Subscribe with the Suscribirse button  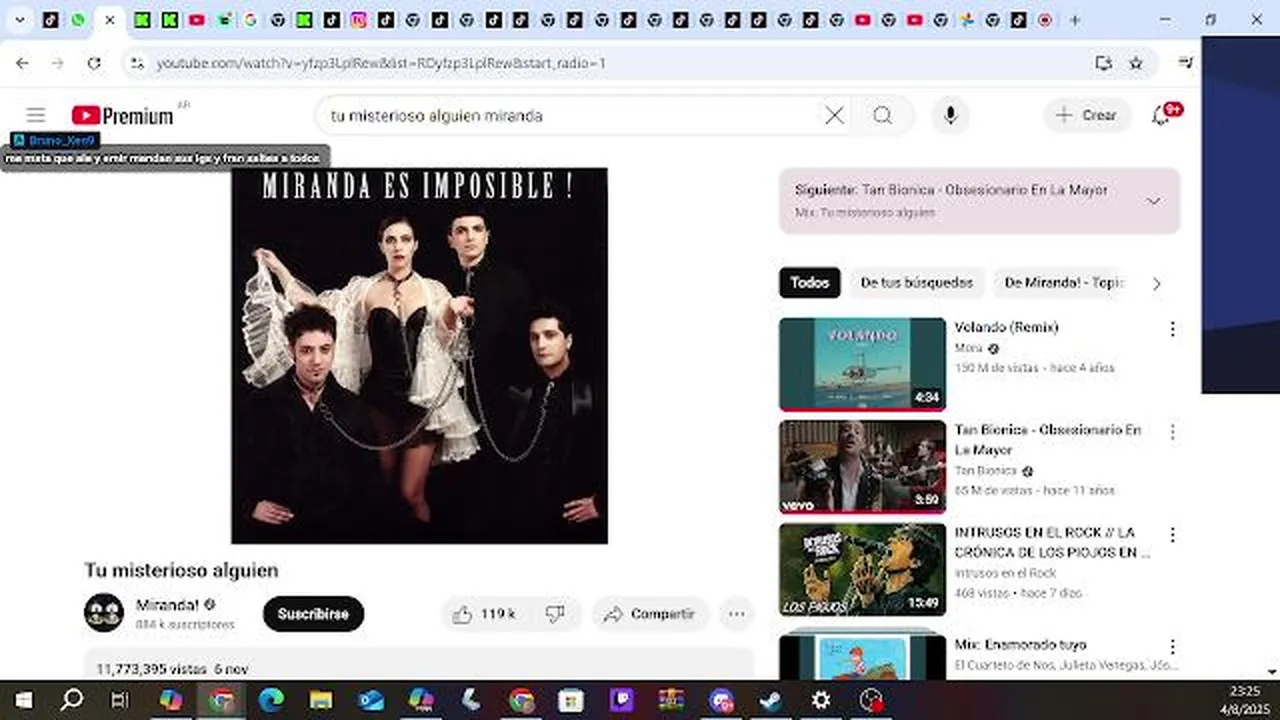(x=313, y=614)
